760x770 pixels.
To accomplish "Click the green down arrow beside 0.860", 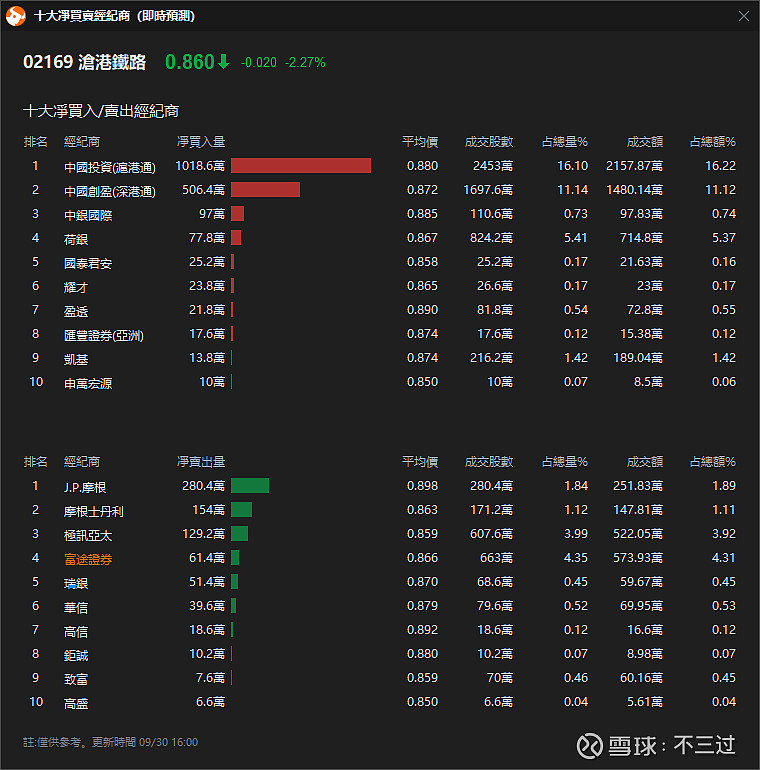I will coord(223,62).
